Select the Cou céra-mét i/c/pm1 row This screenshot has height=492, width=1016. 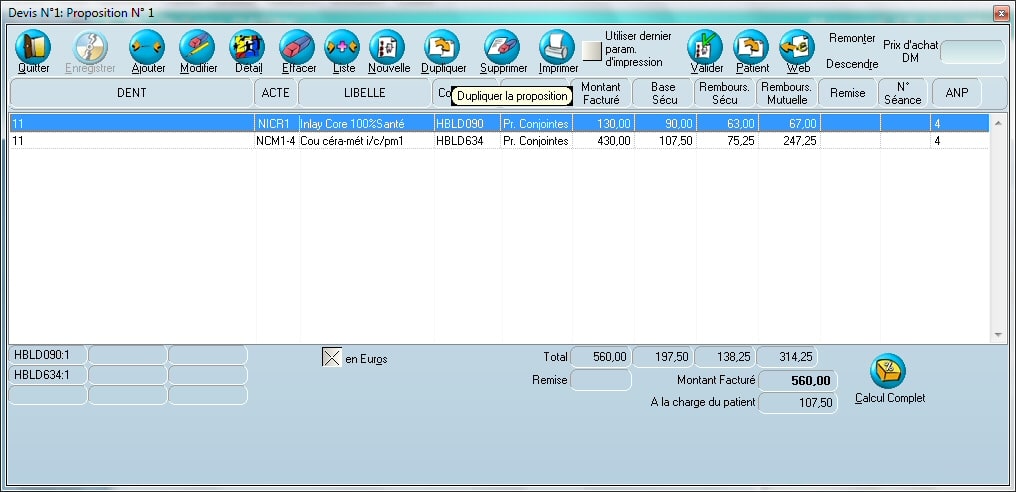click(364, 141)
